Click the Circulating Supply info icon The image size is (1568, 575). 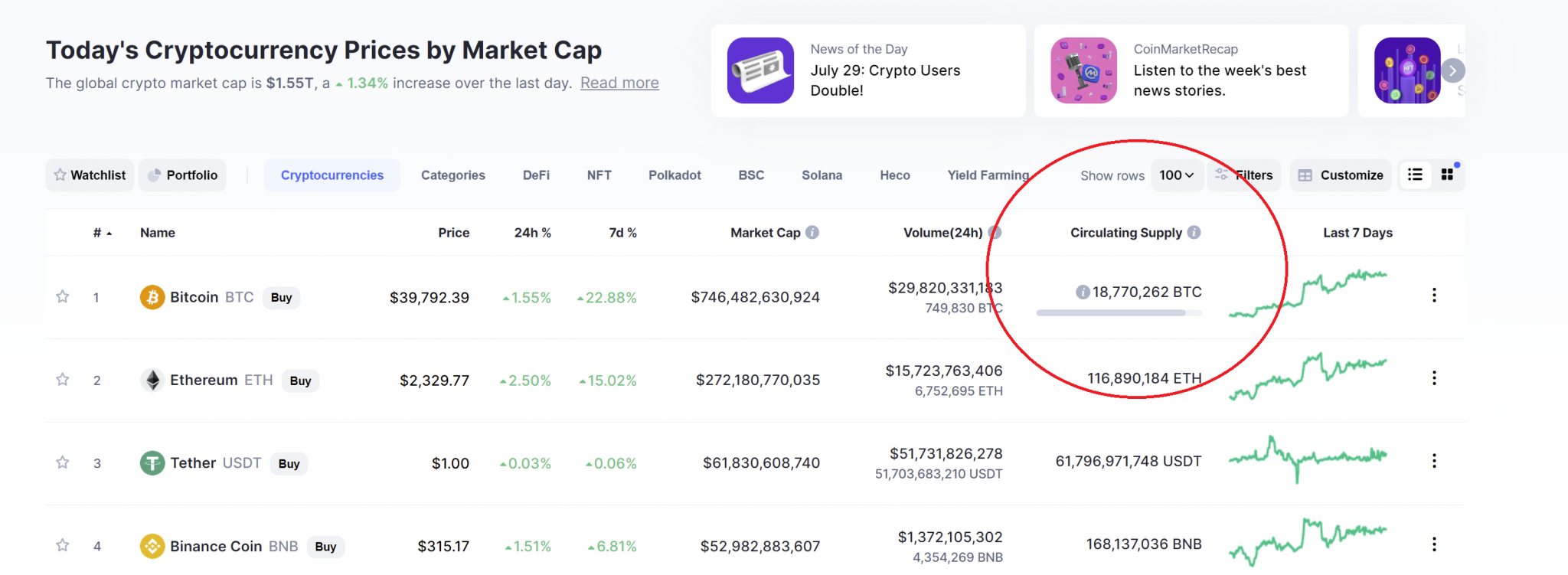1194,232
